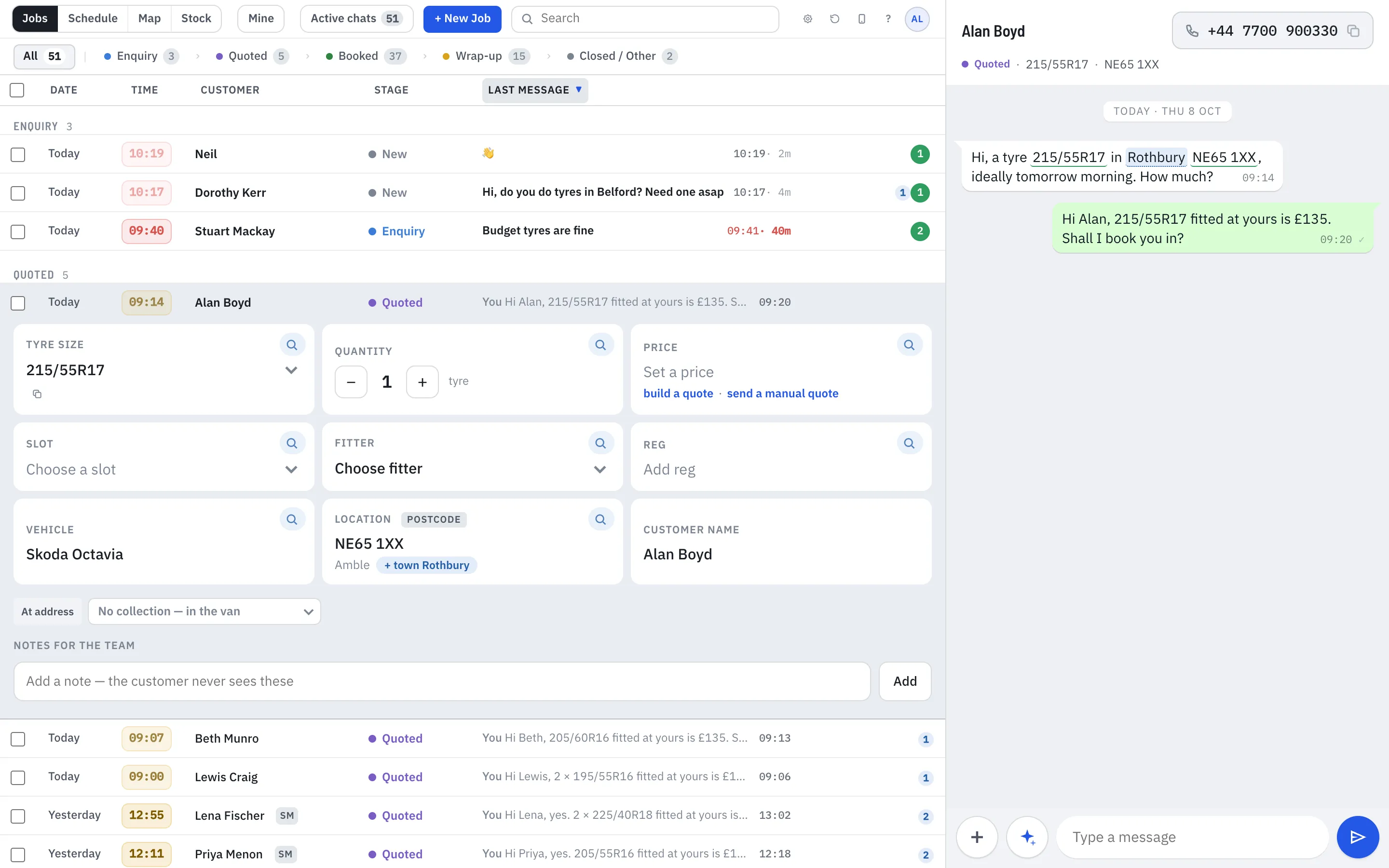Copy the tyre size 215/55R17
The width and height of the screenshot is (1389, 868).
click(37, 394)
